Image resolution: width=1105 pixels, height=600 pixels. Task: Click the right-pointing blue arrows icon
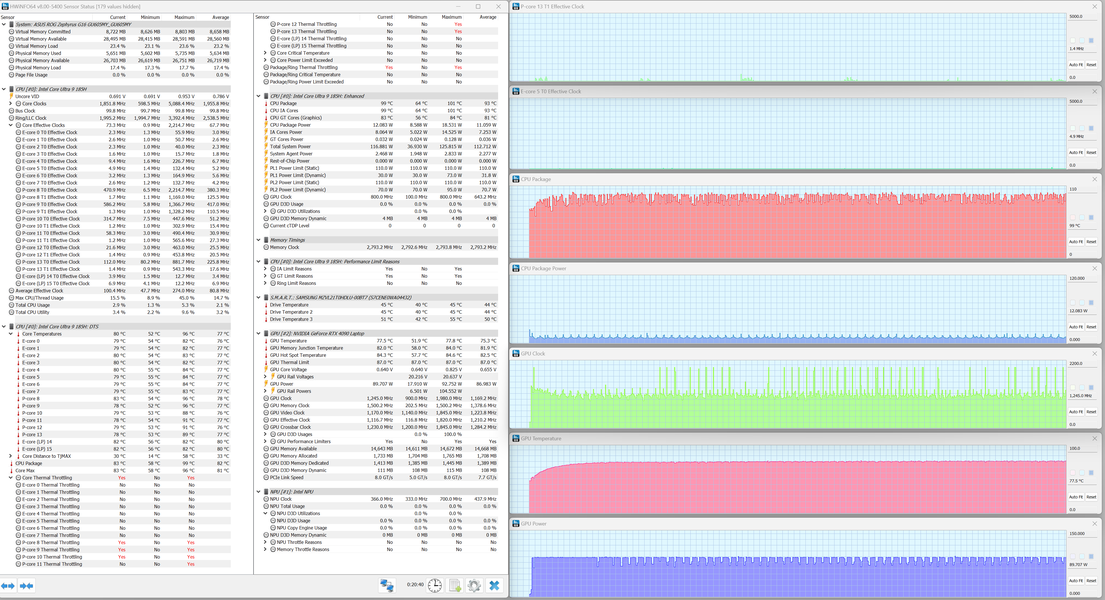27,585
